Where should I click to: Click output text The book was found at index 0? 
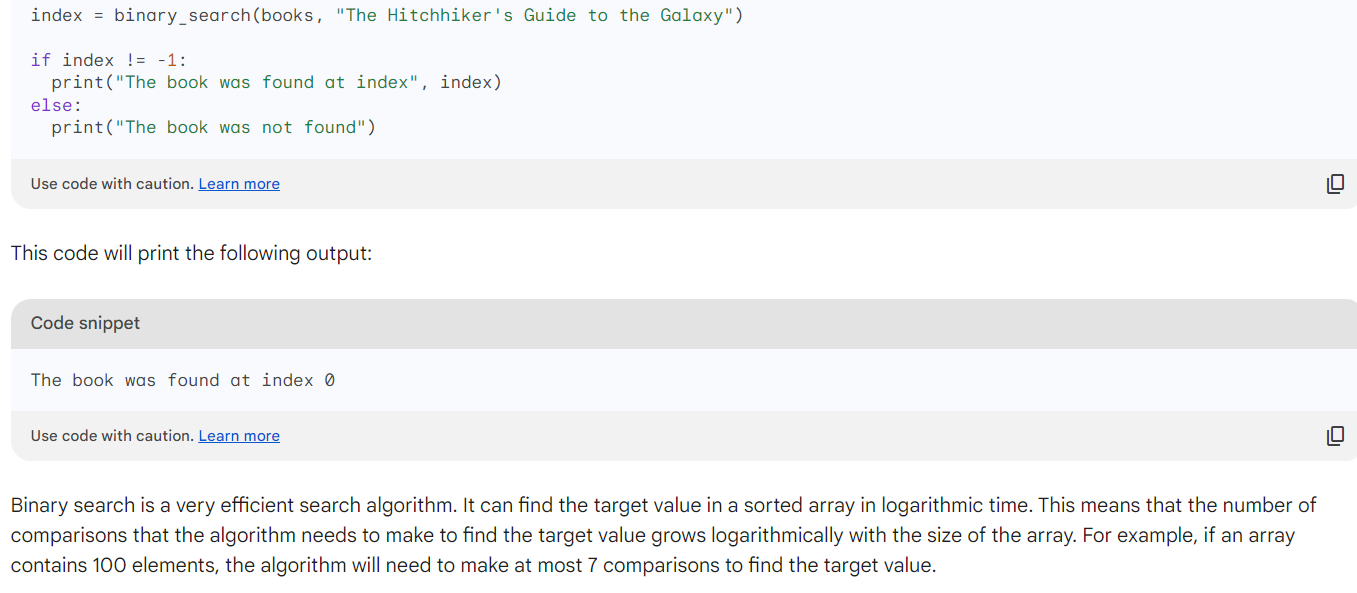pos(183,380)
